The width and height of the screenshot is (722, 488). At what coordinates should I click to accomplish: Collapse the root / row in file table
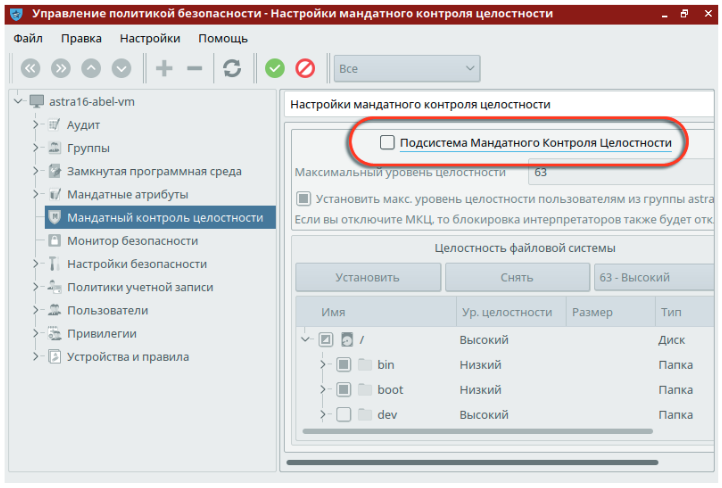(305, 339)
